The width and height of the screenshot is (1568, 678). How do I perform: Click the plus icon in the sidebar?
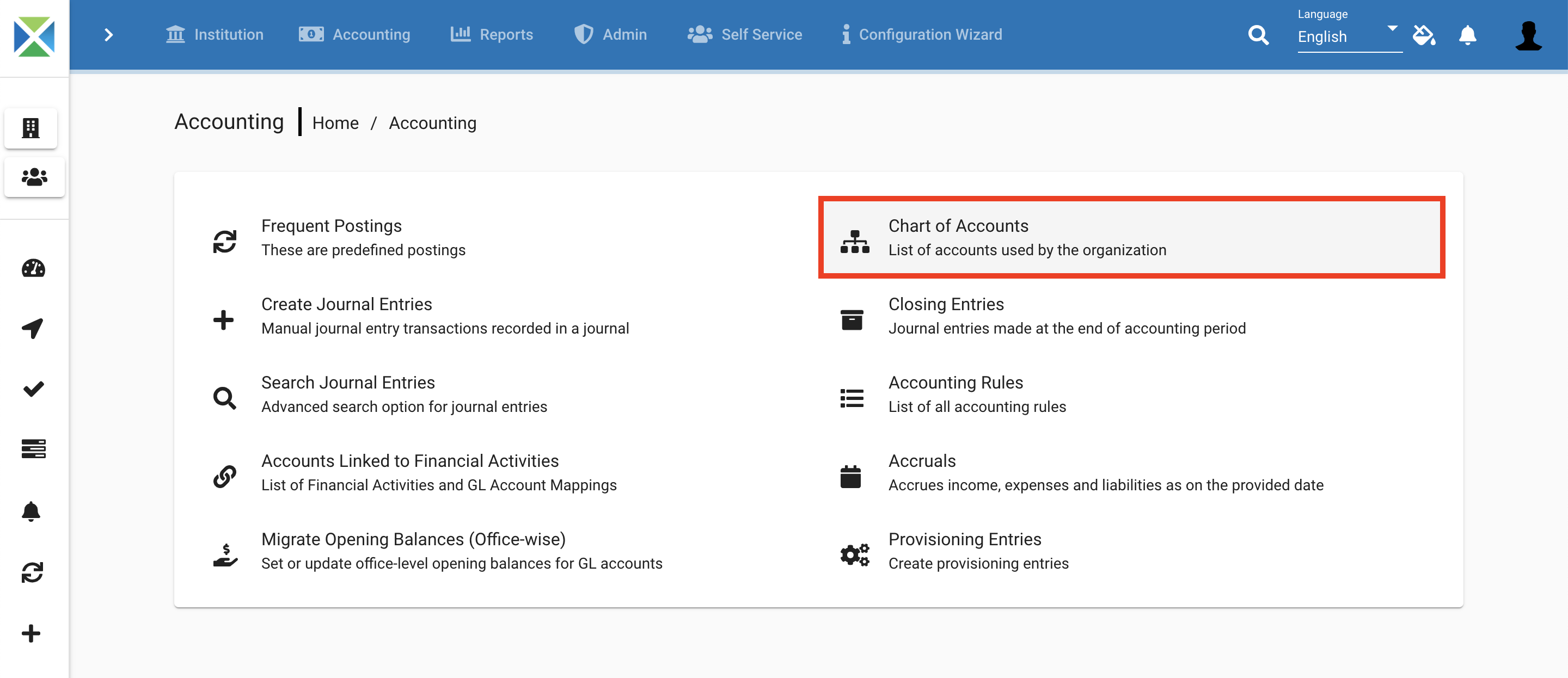click(x=31, y=633)
